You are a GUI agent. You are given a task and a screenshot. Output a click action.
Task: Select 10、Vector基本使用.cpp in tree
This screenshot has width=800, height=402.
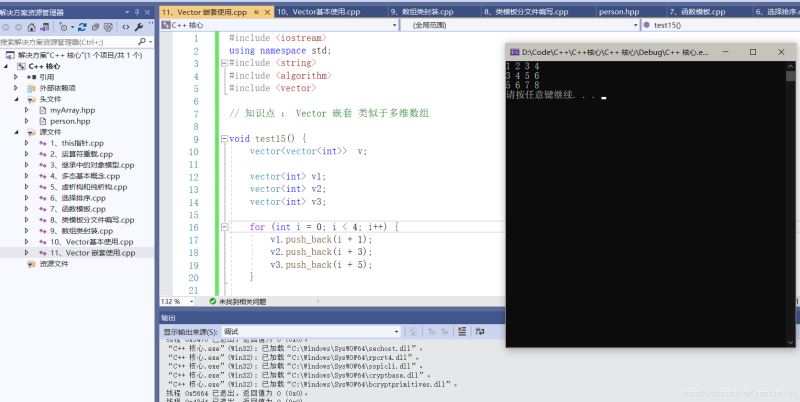92,242
